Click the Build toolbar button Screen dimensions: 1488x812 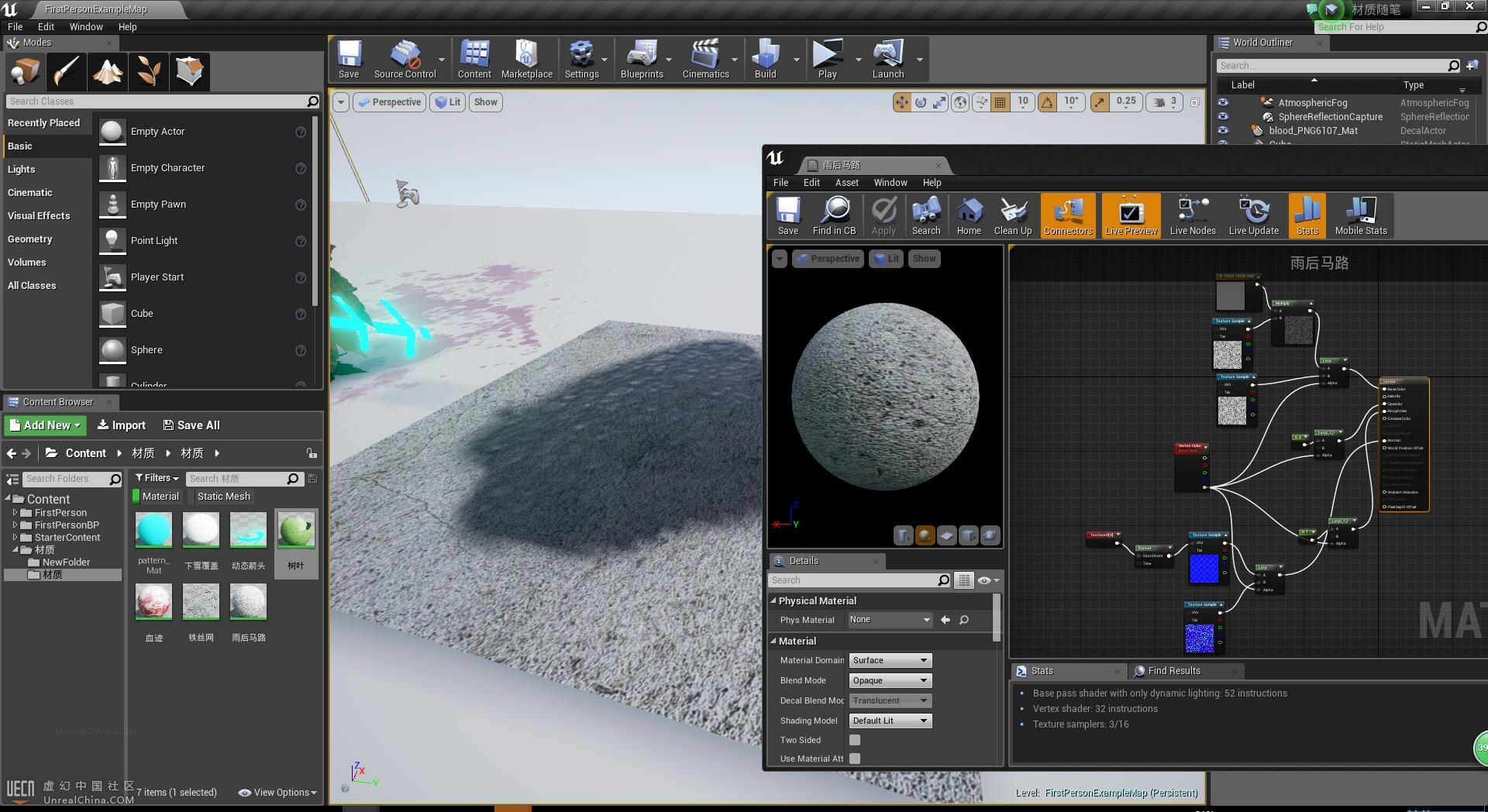[766, 60]
